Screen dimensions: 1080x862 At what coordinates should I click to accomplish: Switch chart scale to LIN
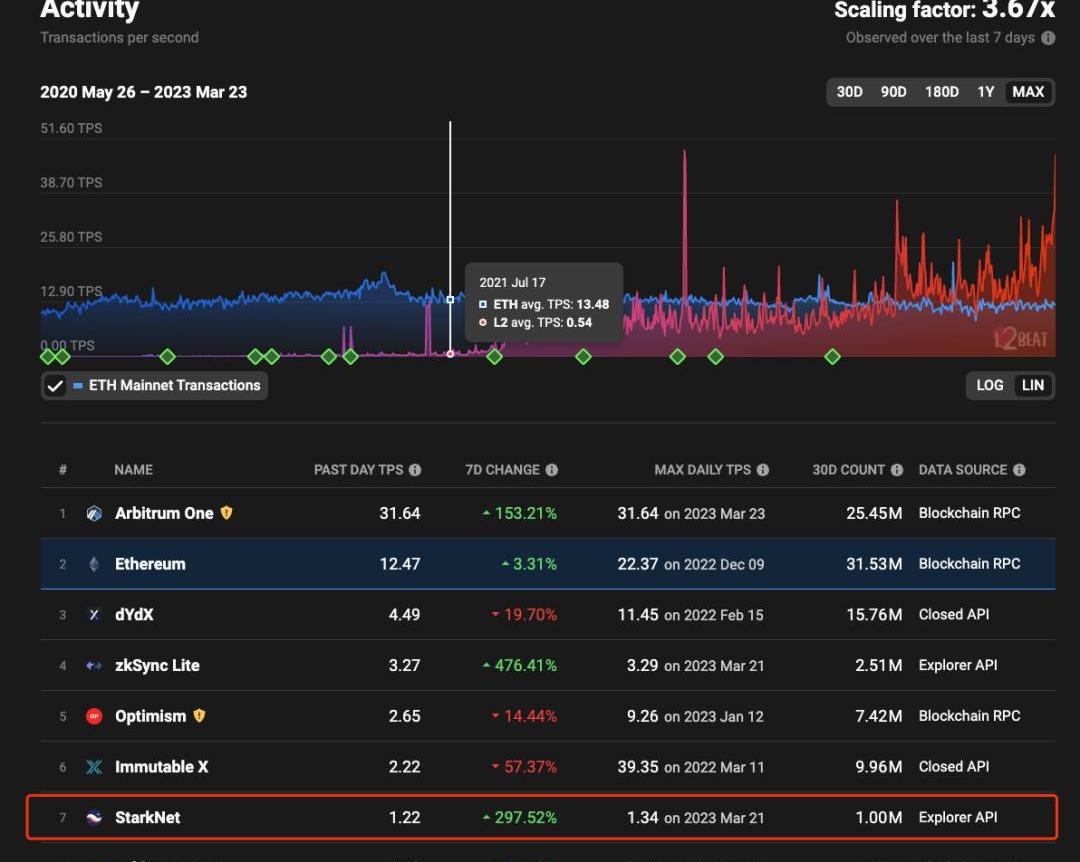1033,385
